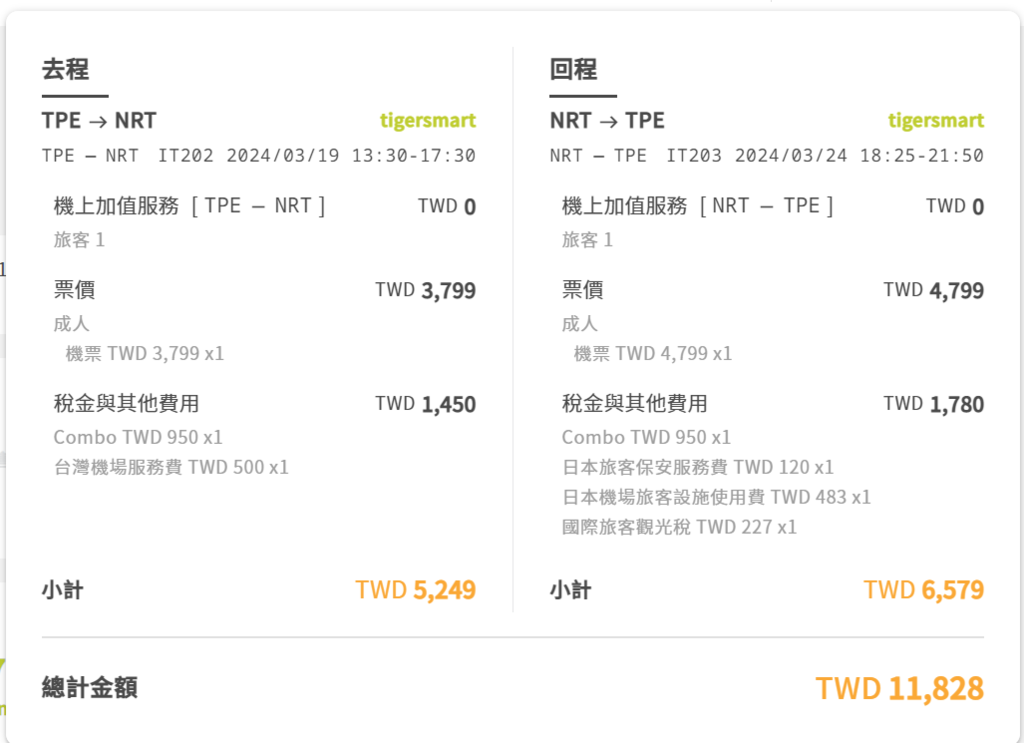Click the 台灣機場服務費 TWD 500 line
This screenshot has height=743, width=1024.
coord(171,467)
